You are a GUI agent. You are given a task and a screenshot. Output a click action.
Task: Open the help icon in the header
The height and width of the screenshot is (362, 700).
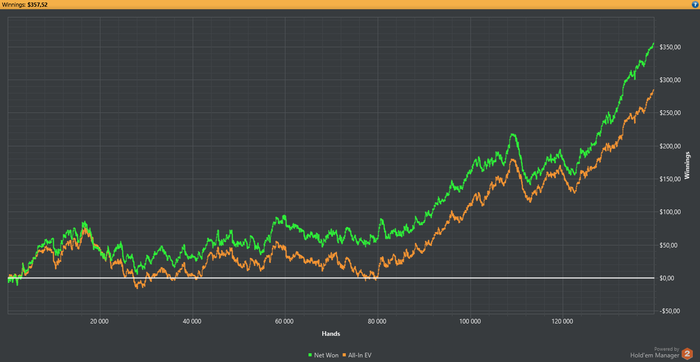point(695,4)
